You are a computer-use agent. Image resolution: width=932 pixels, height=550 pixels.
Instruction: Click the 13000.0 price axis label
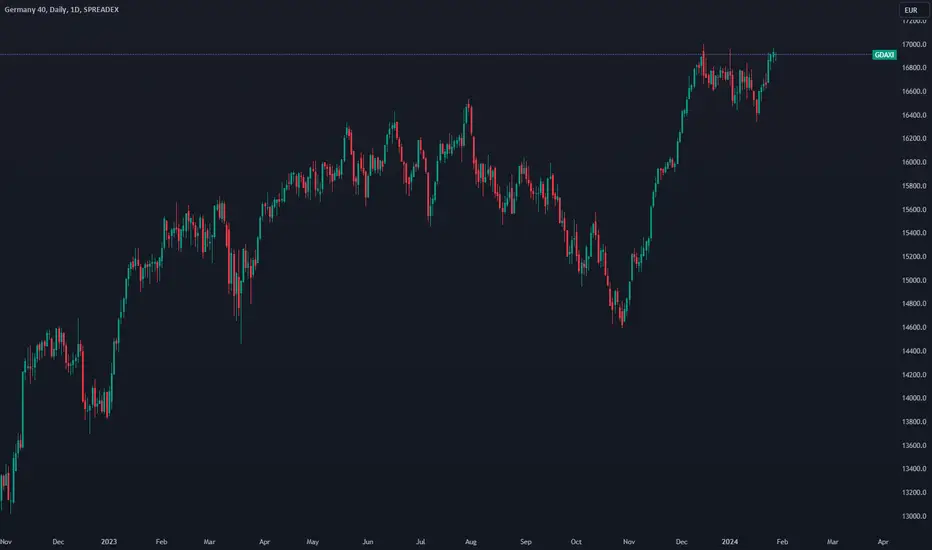click(914, 517)
